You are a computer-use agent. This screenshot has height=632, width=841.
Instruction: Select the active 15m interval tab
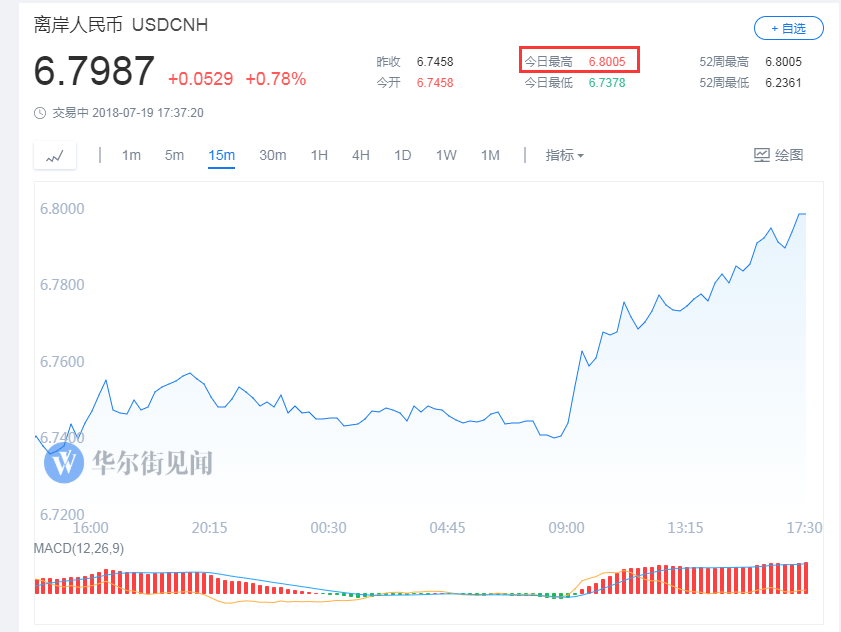[x=221, y=155]
